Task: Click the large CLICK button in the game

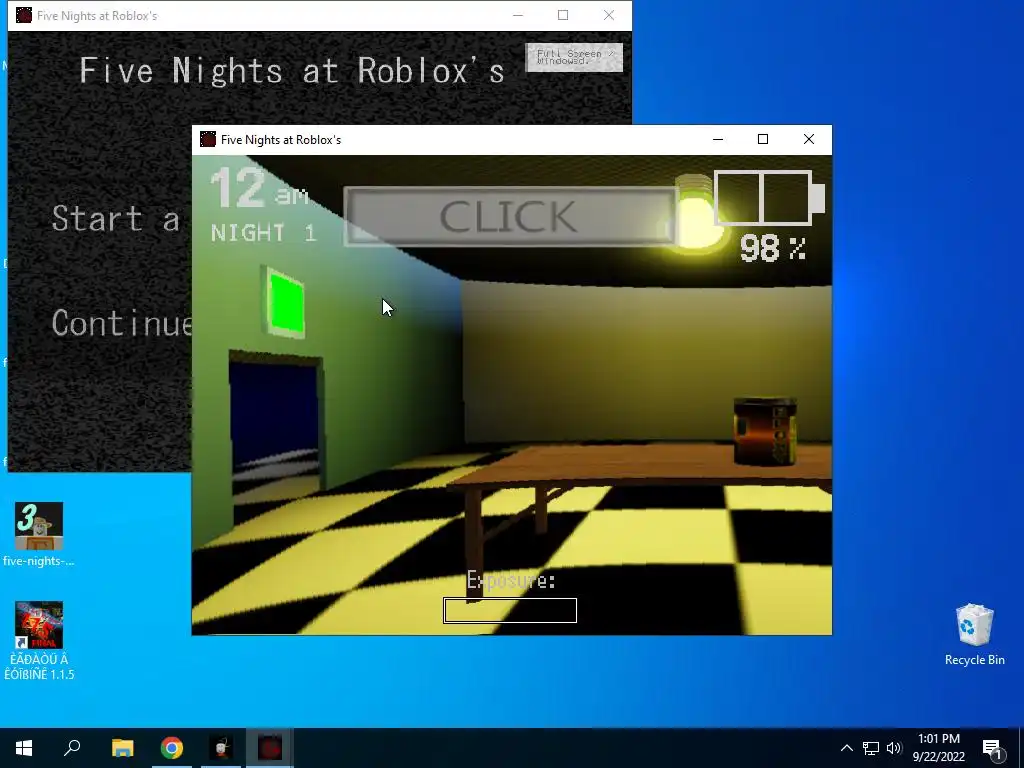Action: tap(510, 216)
